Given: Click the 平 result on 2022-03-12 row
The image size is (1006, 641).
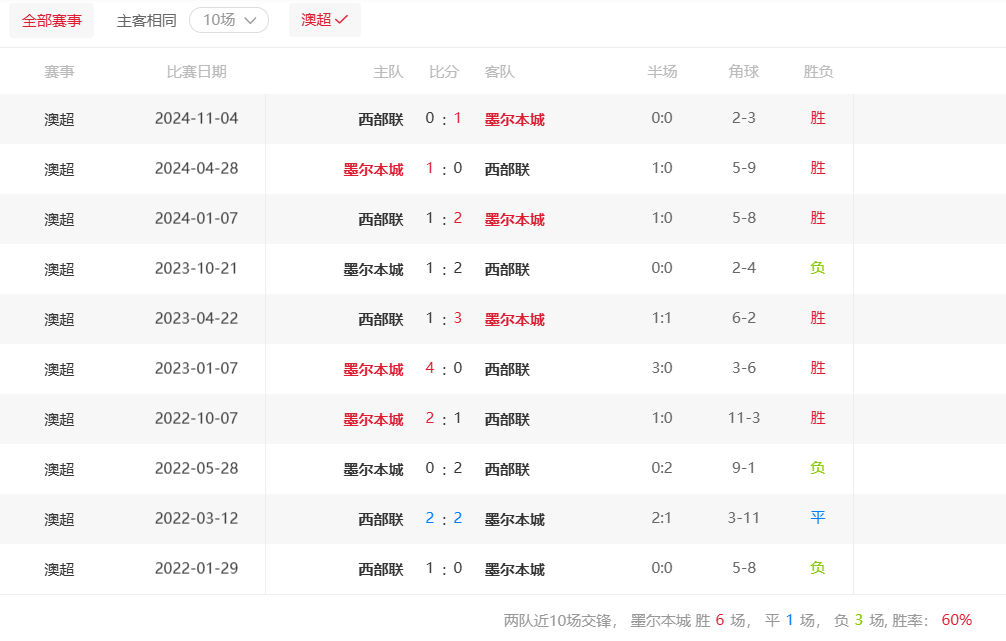Looking at the screenshot, I should pyautogui.click(x=818, y=518).
